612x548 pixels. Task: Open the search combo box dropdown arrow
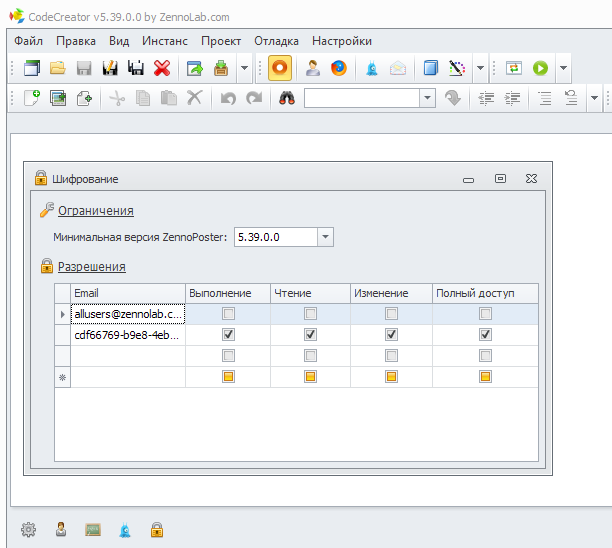[427, 98]
